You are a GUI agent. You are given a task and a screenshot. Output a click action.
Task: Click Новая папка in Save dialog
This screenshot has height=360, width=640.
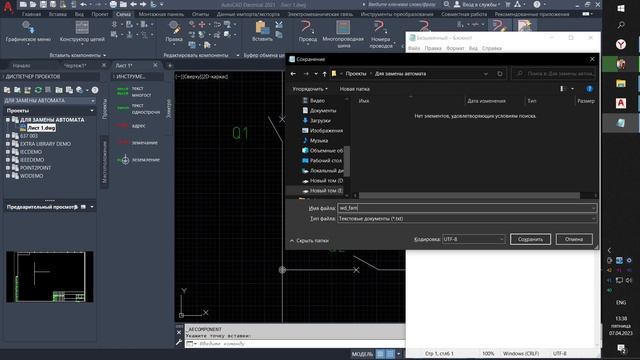pos(355,89)
